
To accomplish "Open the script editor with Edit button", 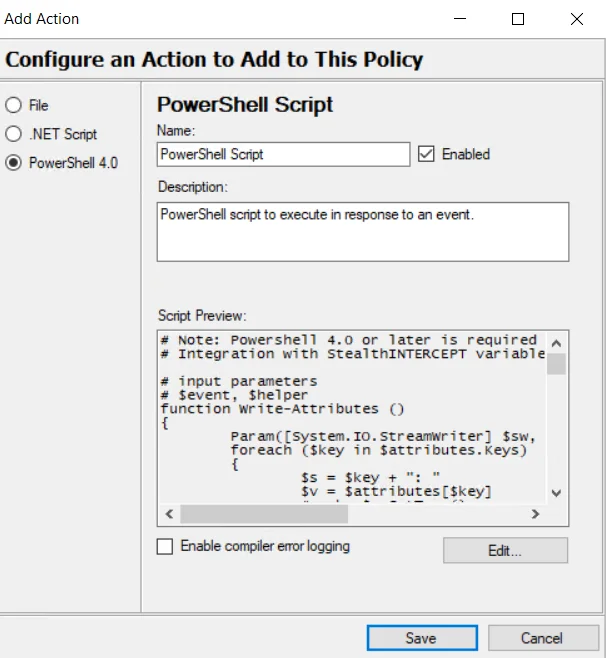I will click(x=505, y=550).
